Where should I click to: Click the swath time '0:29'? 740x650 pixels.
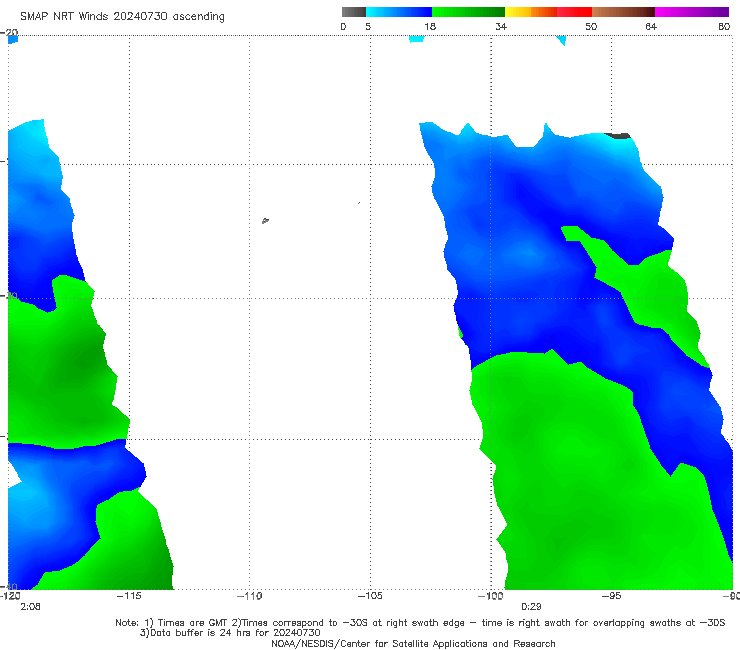(531, 607)
